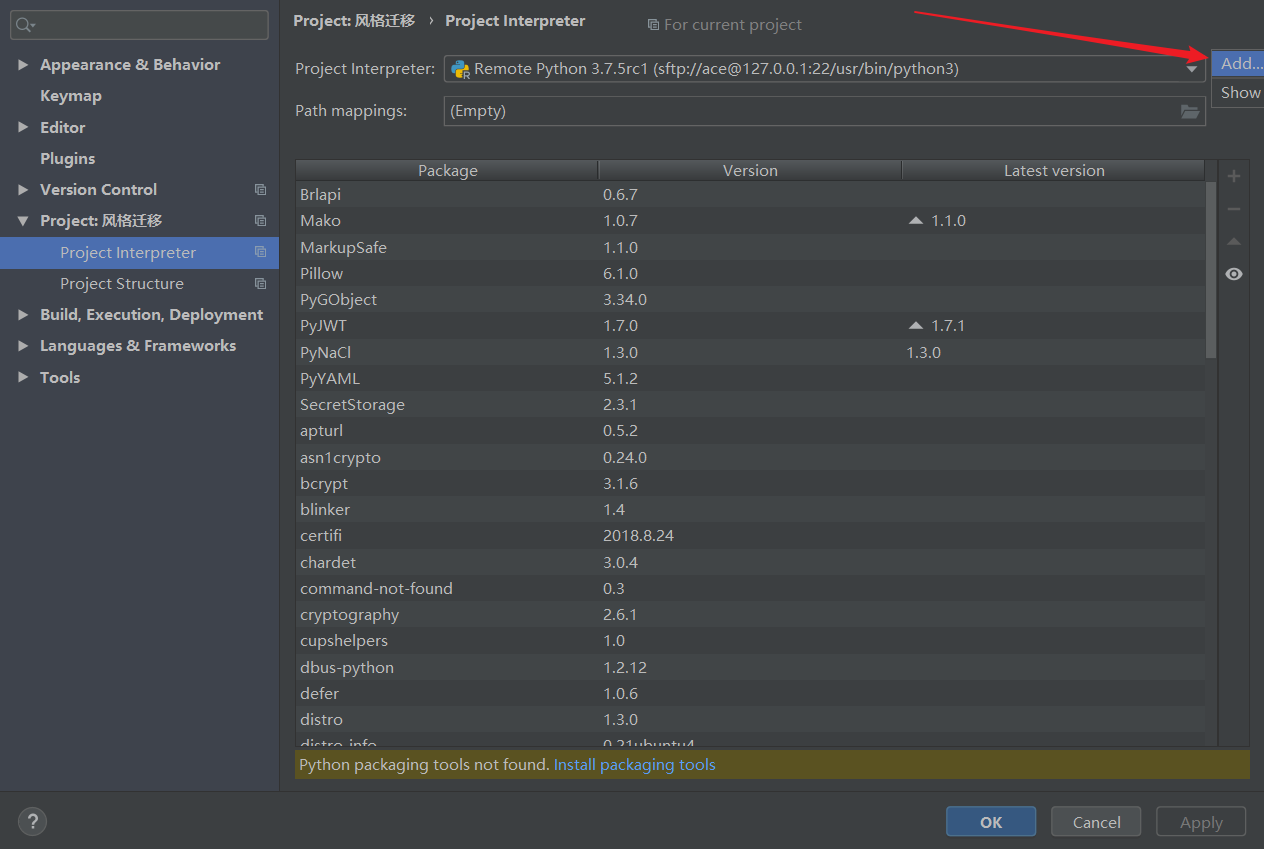
Task: Expand the Version Control section
Action: coord(23,190)
